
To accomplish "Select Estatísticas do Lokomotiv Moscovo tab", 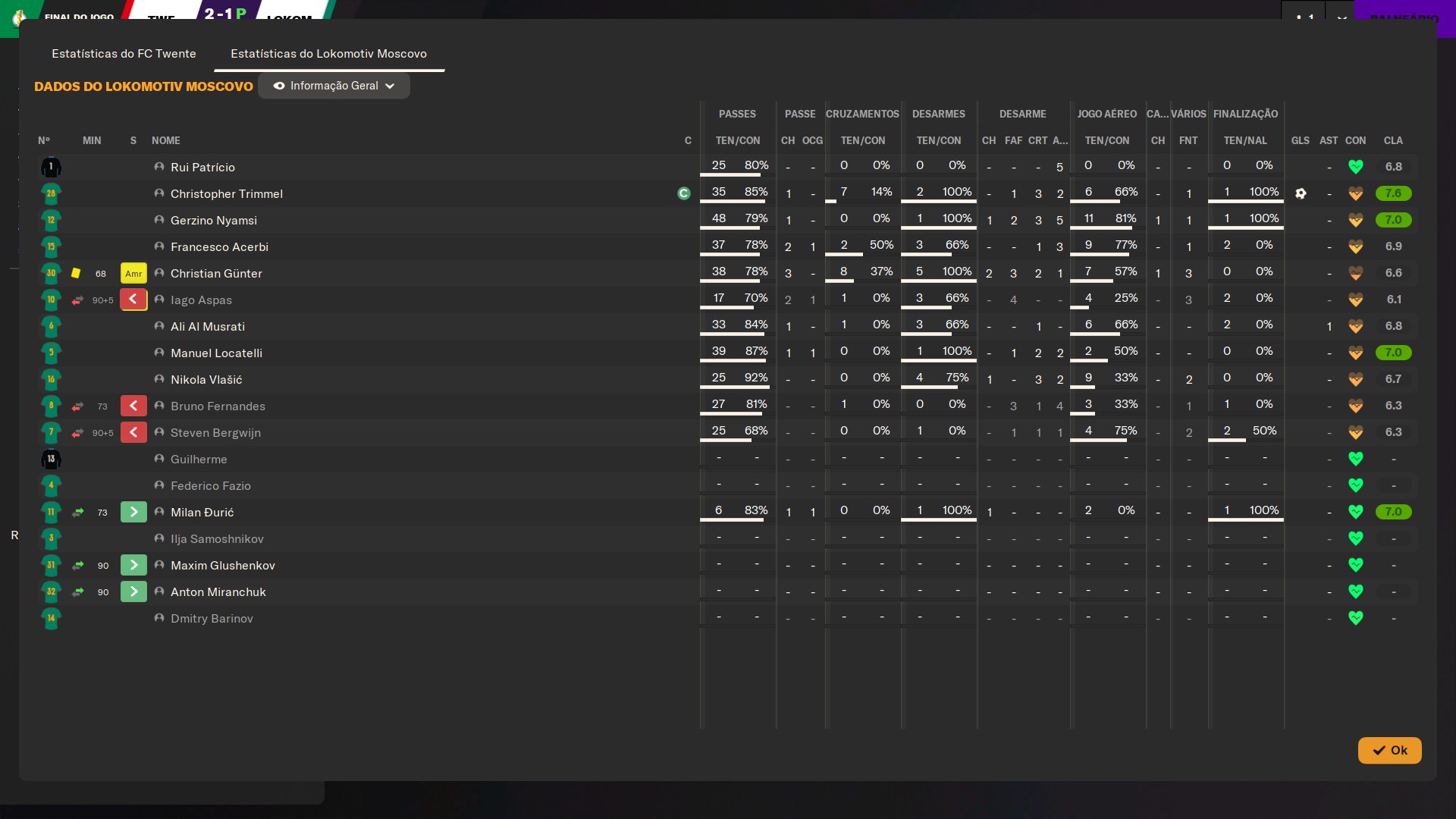I will 328,54.
